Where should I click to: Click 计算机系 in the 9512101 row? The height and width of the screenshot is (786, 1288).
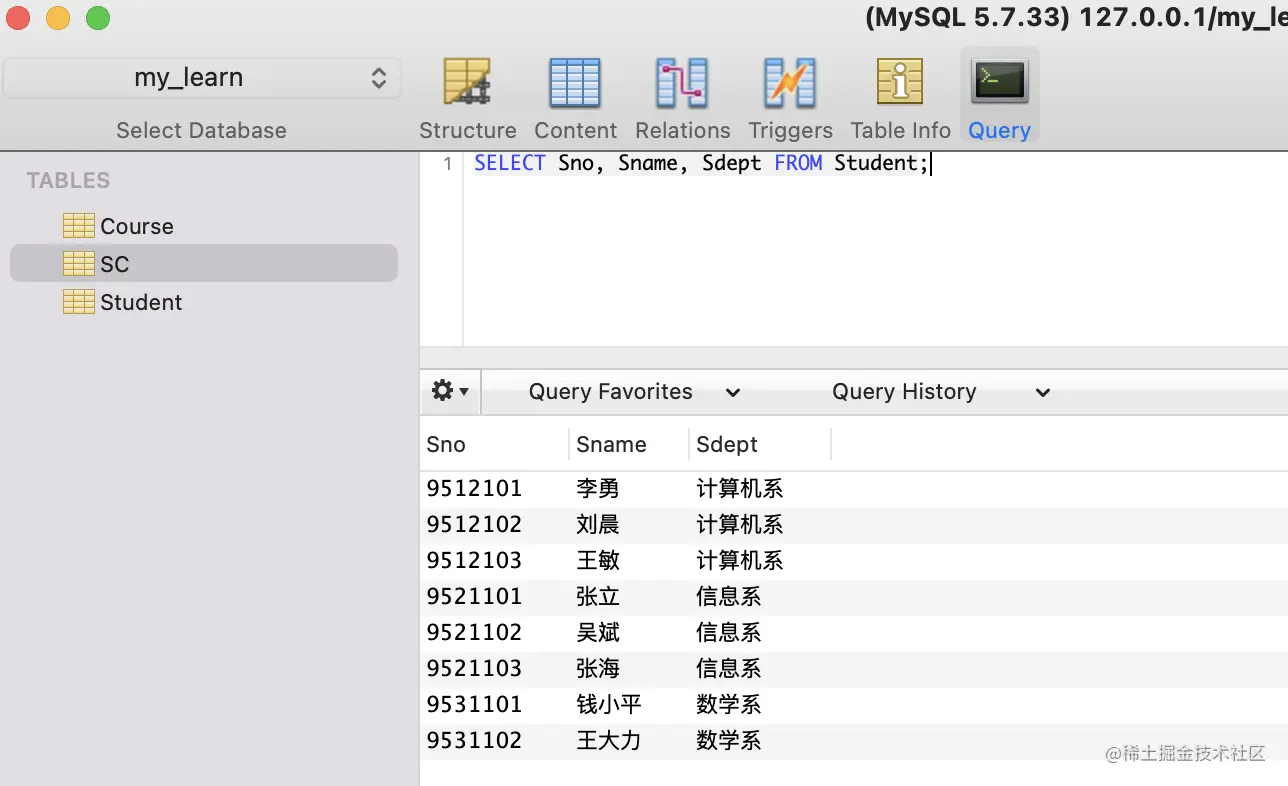[x=740, y=489]
